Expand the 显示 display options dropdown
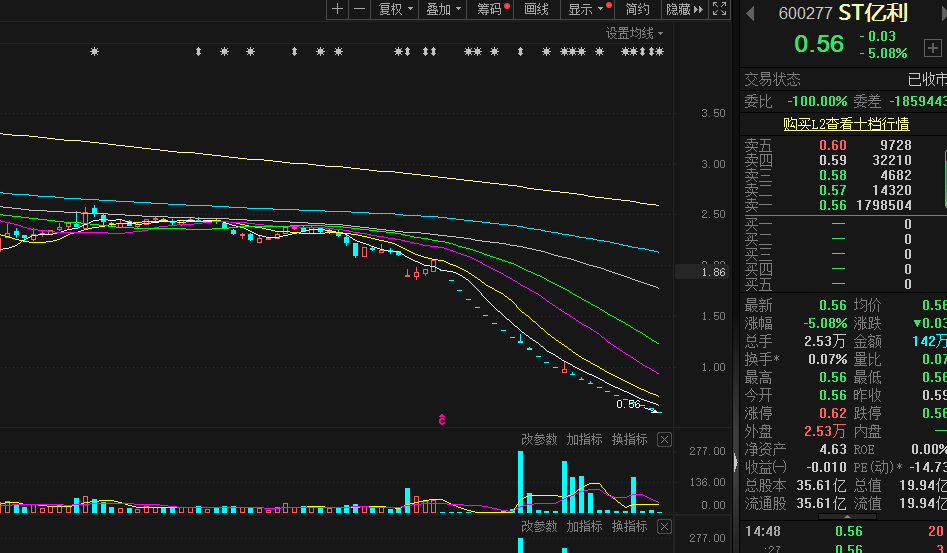 585,9
